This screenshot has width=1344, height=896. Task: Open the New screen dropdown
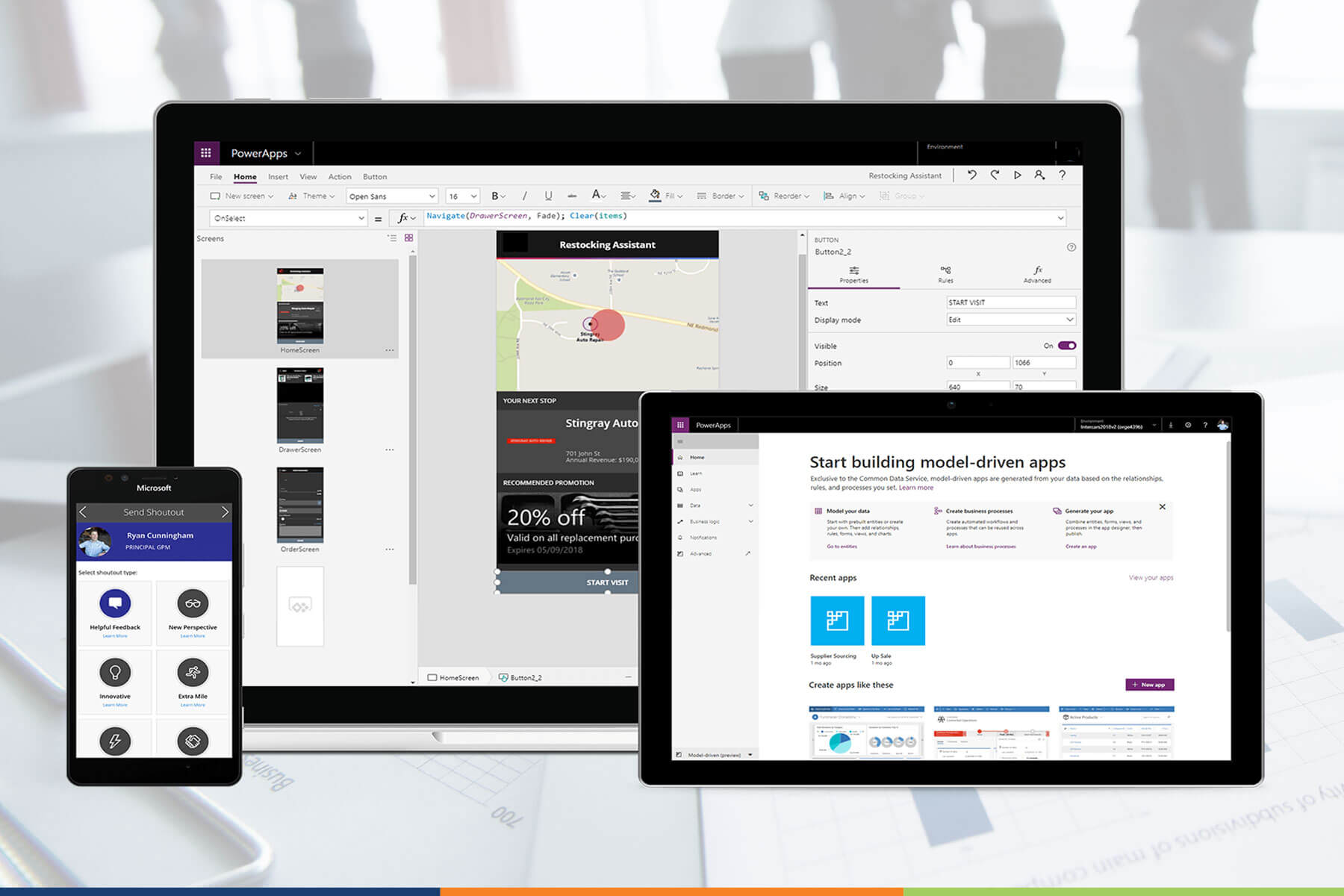(x=242, y=196)
